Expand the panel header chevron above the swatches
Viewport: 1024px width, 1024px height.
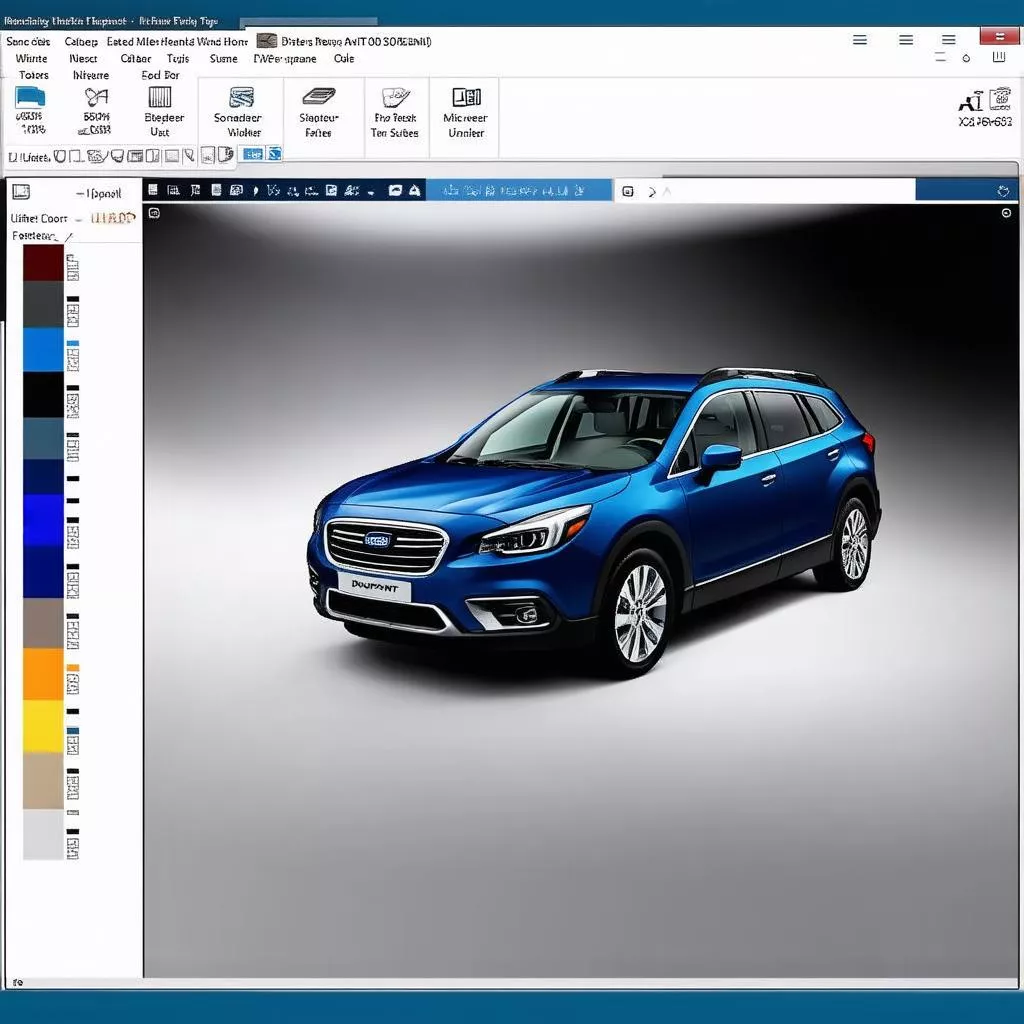pos(80,193)
